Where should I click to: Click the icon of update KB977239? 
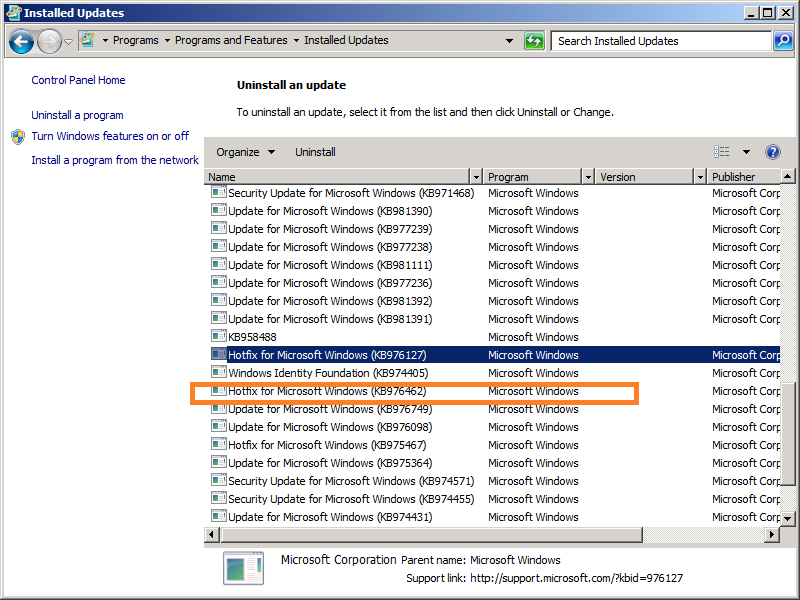pyautogui.click(x=219, y=228)
